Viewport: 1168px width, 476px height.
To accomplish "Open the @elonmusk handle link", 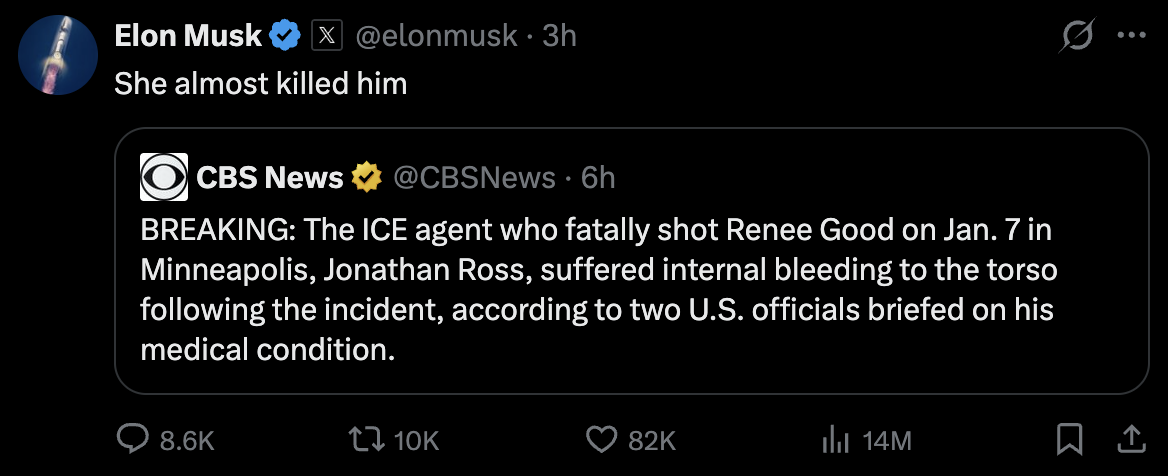I will (x=436, y=36).
